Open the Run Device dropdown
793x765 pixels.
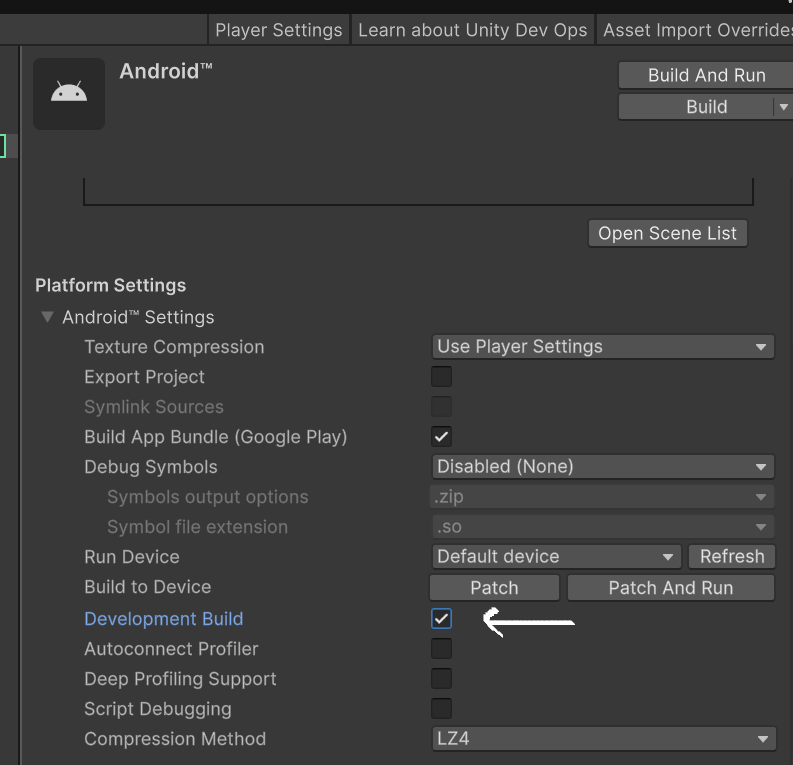[x=556, y=557]
